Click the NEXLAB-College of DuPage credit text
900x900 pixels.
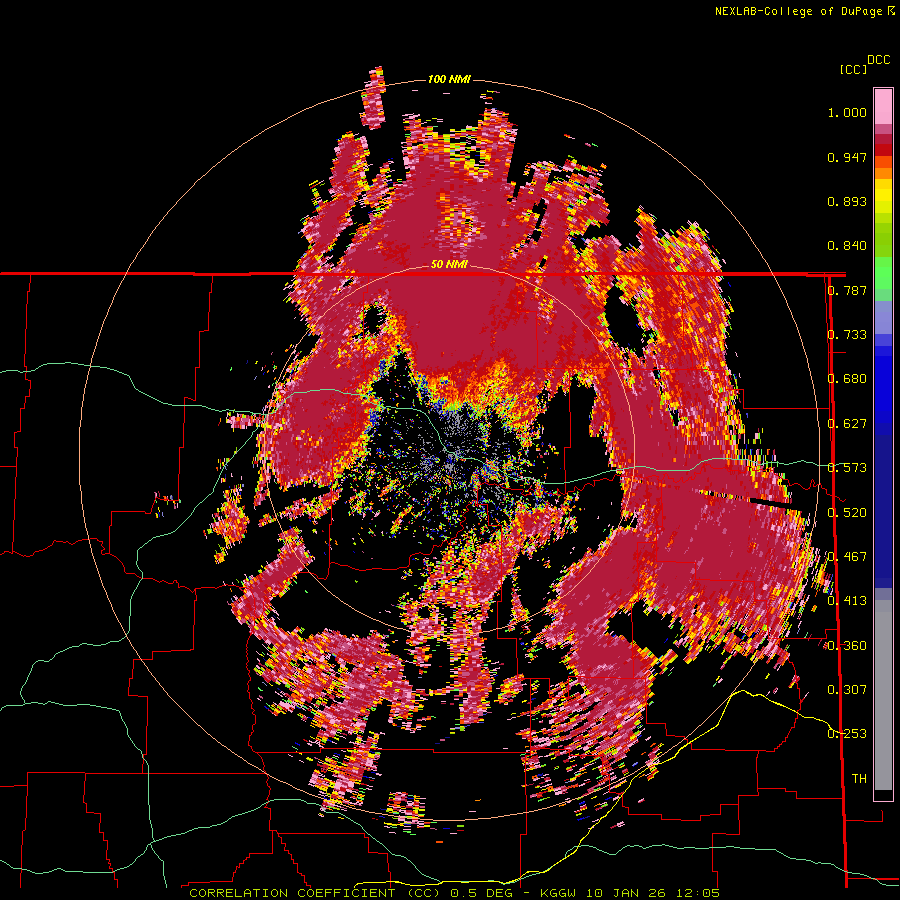tap(804, 11)
